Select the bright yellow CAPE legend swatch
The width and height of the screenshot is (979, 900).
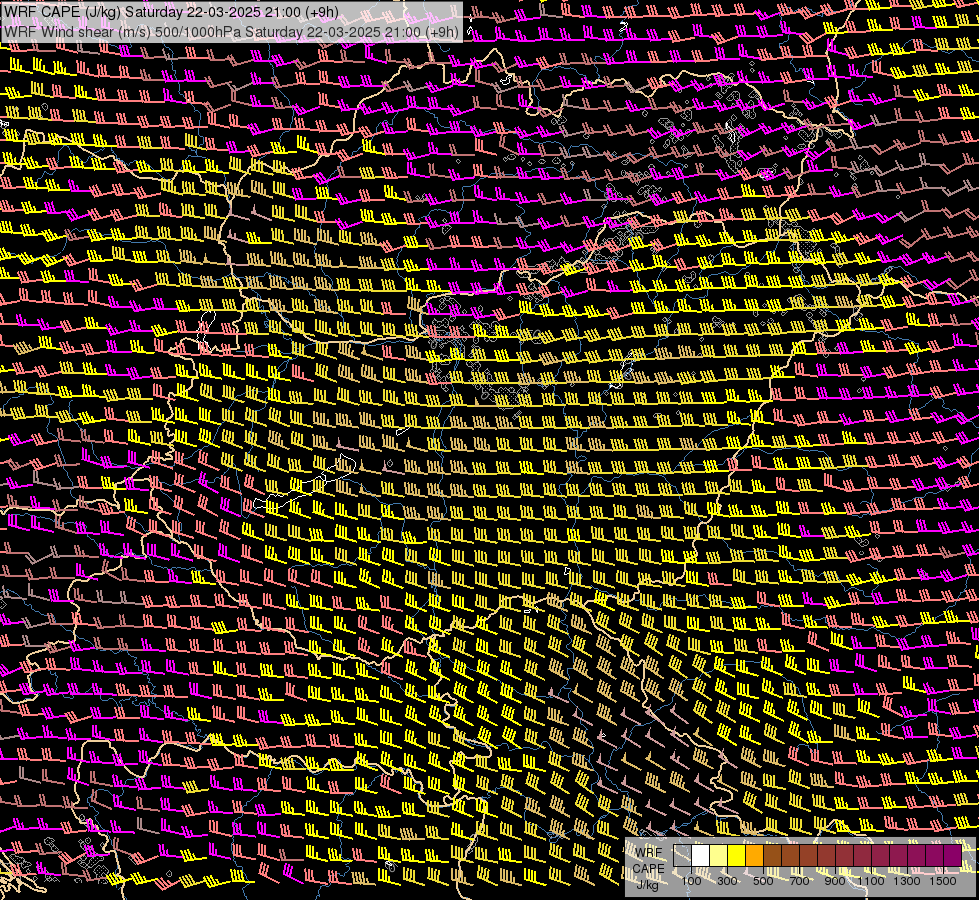point(737,856)
